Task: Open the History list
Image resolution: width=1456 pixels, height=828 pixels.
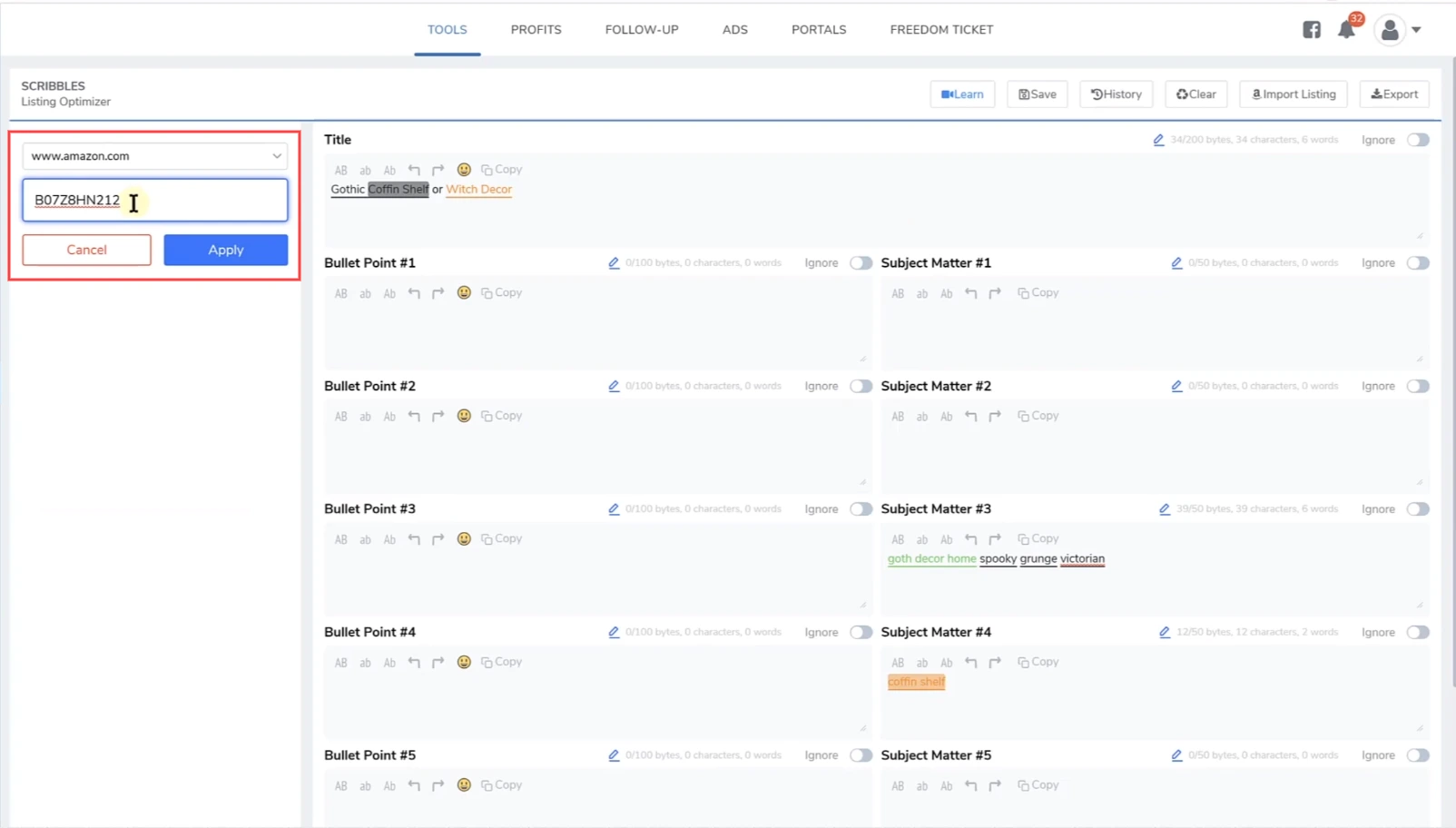Action: coord(1116,94)
